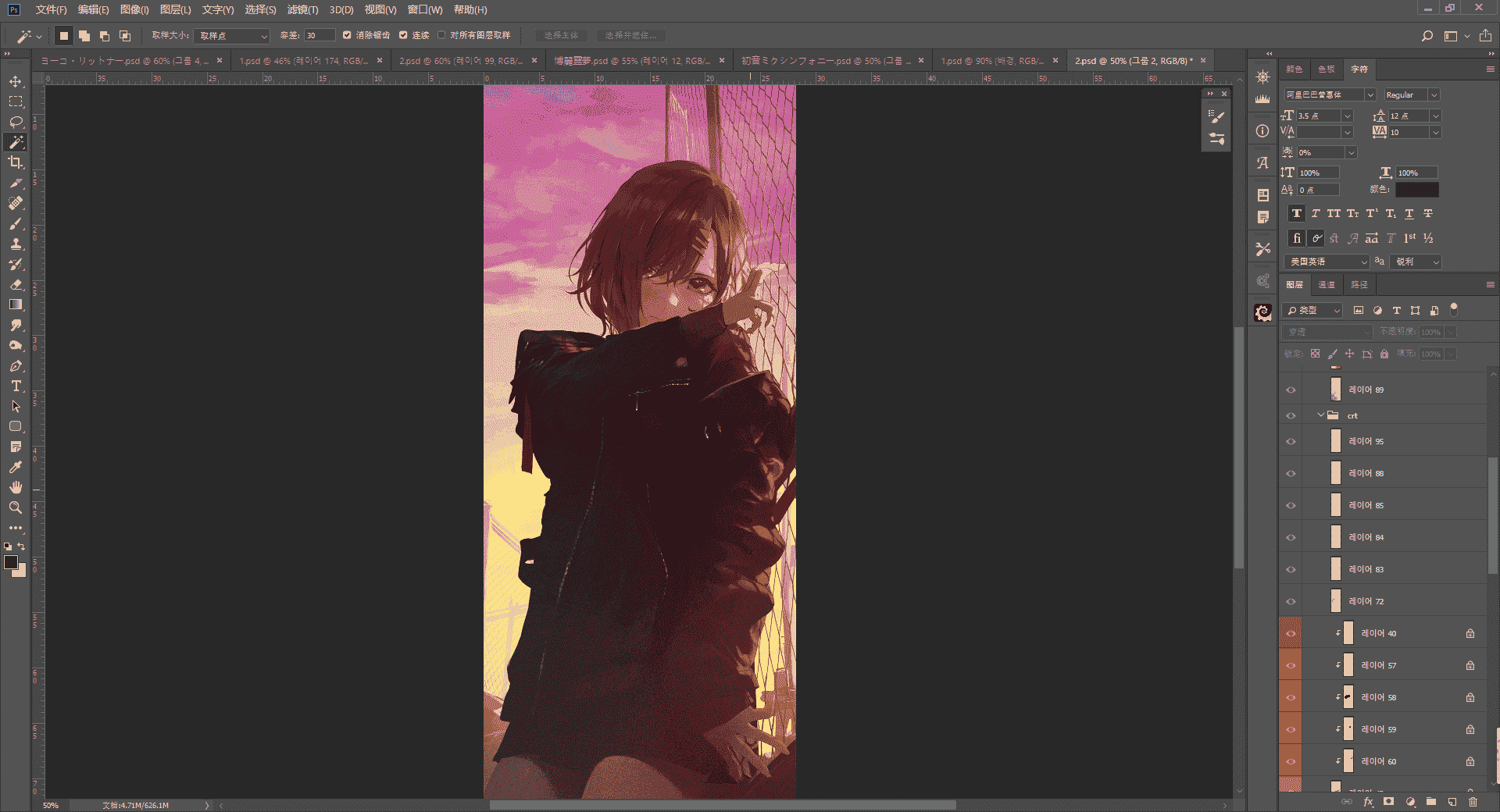This screenshot has width=1500, height=812.
Task: Select the layer 레이어 85 row
Action: point(1382,505)
